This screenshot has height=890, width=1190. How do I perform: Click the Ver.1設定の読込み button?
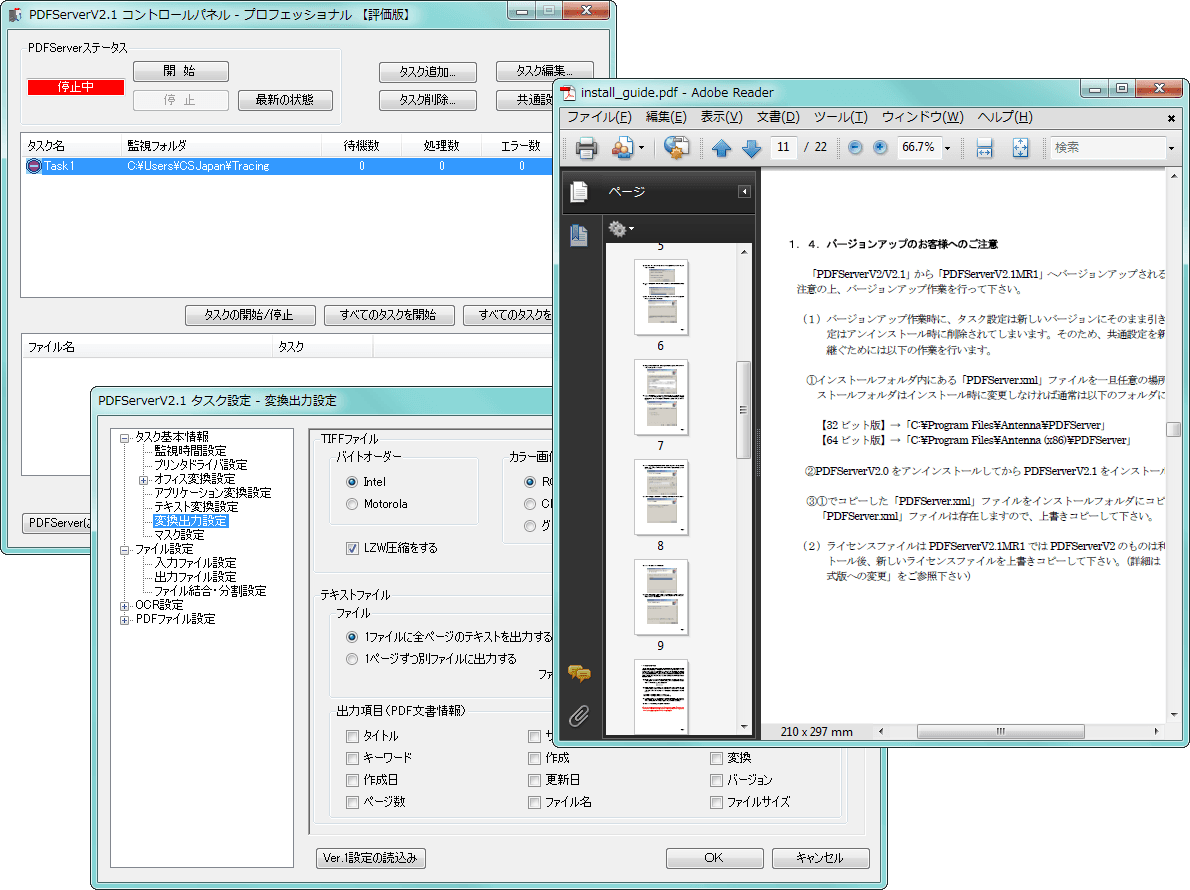coord(370,857)
